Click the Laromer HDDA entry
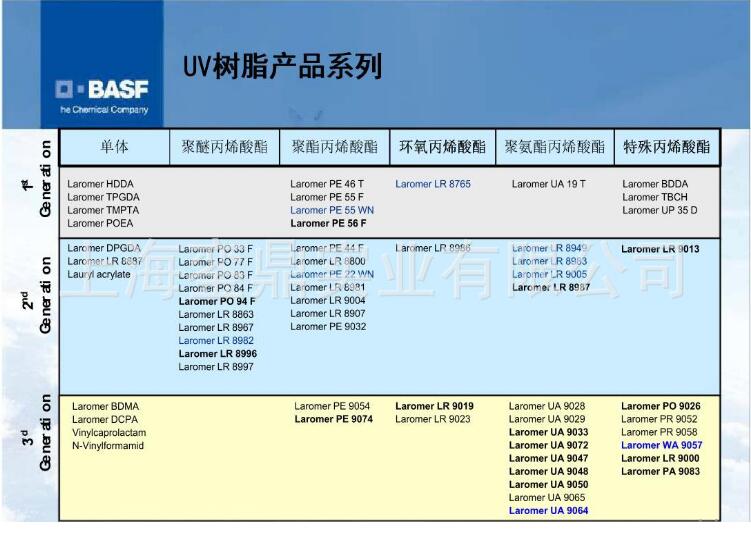Image resolution: width=751 pixels, height=535 pixels. [101, 184]
